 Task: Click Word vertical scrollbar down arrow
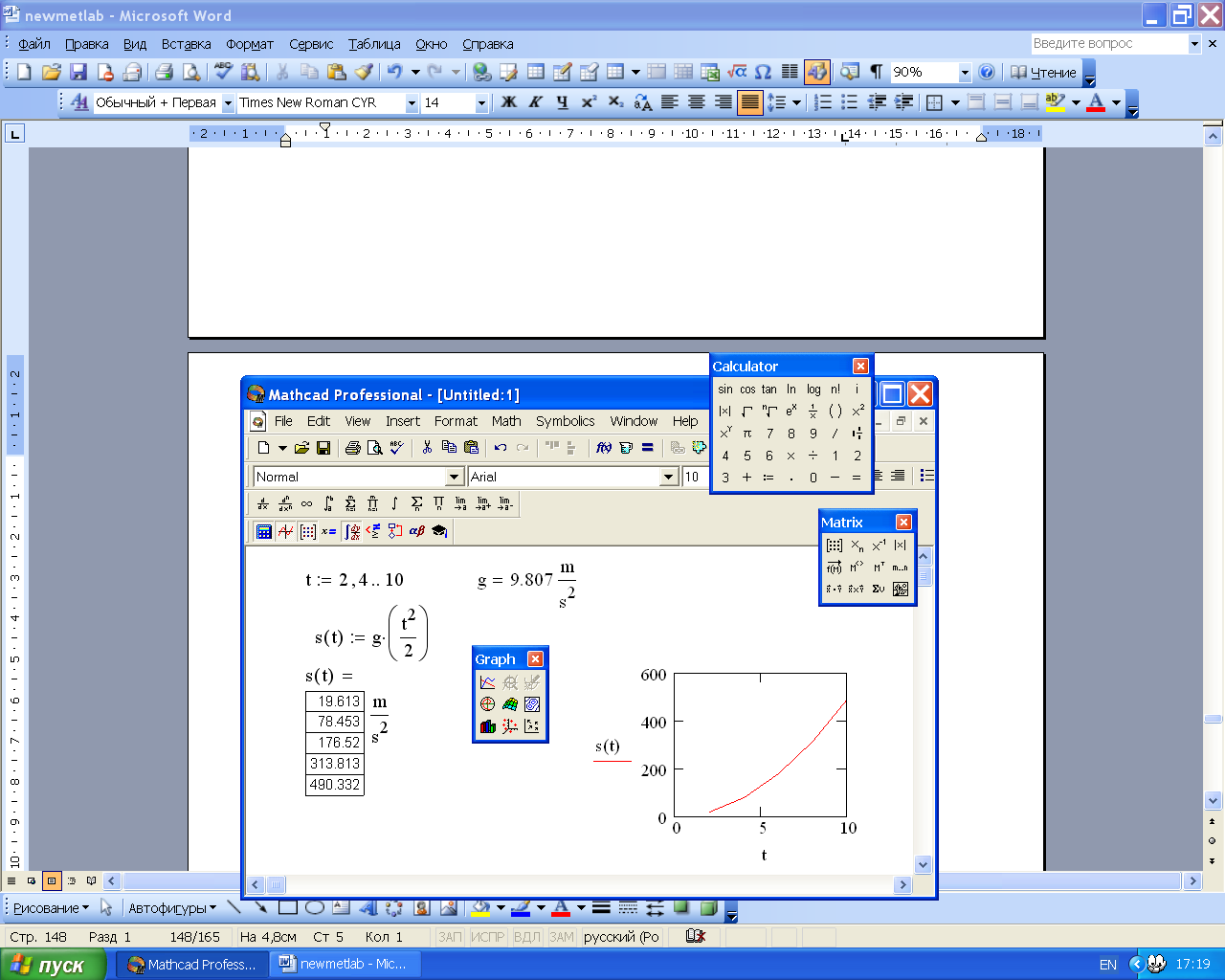coord(1214,800)
